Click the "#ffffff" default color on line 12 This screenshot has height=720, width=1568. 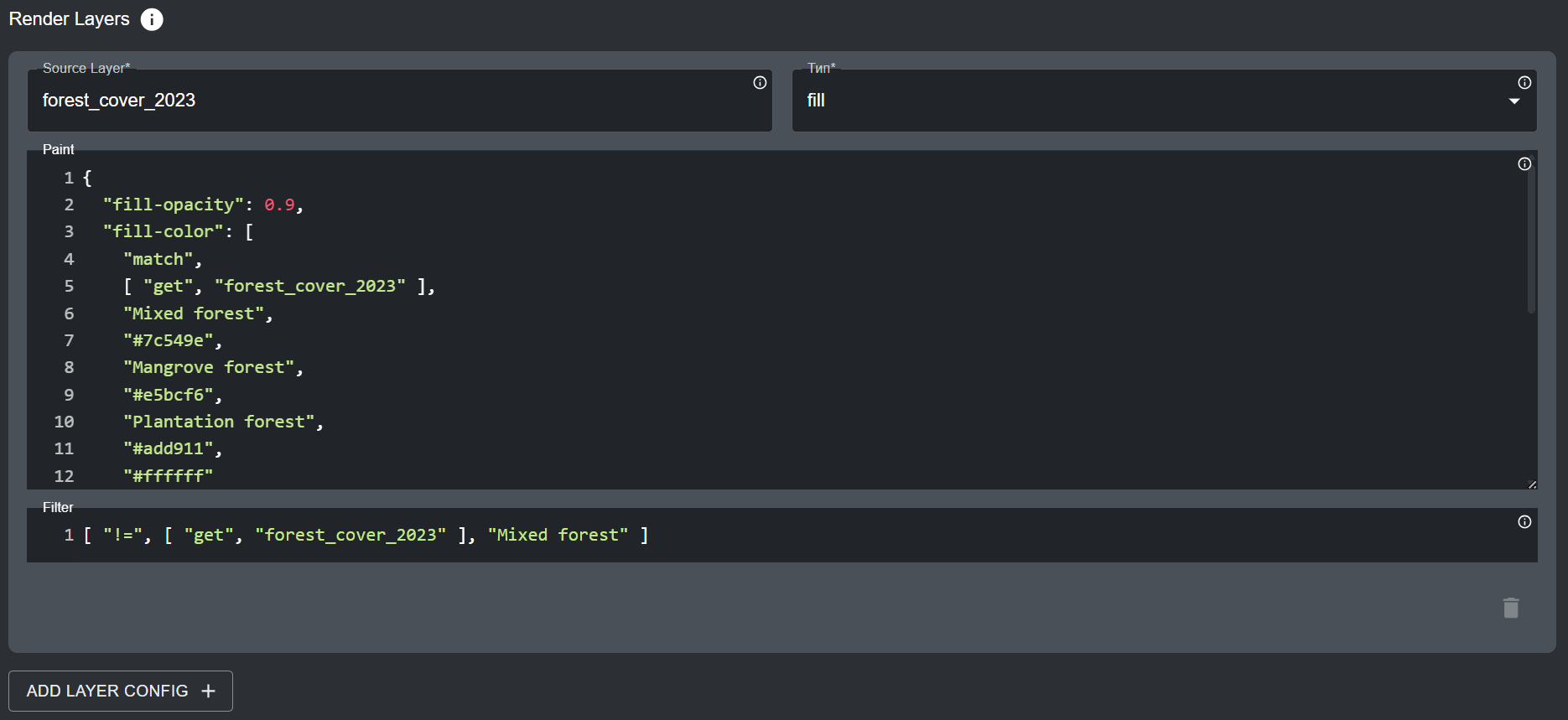tap(168, 476)
